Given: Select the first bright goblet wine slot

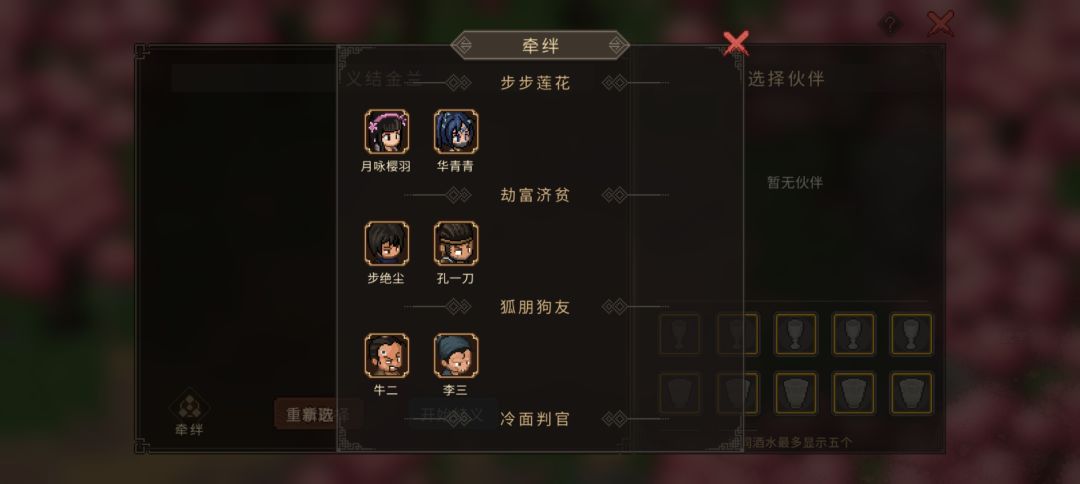Looking at the screenshot, I should point(796,335).
